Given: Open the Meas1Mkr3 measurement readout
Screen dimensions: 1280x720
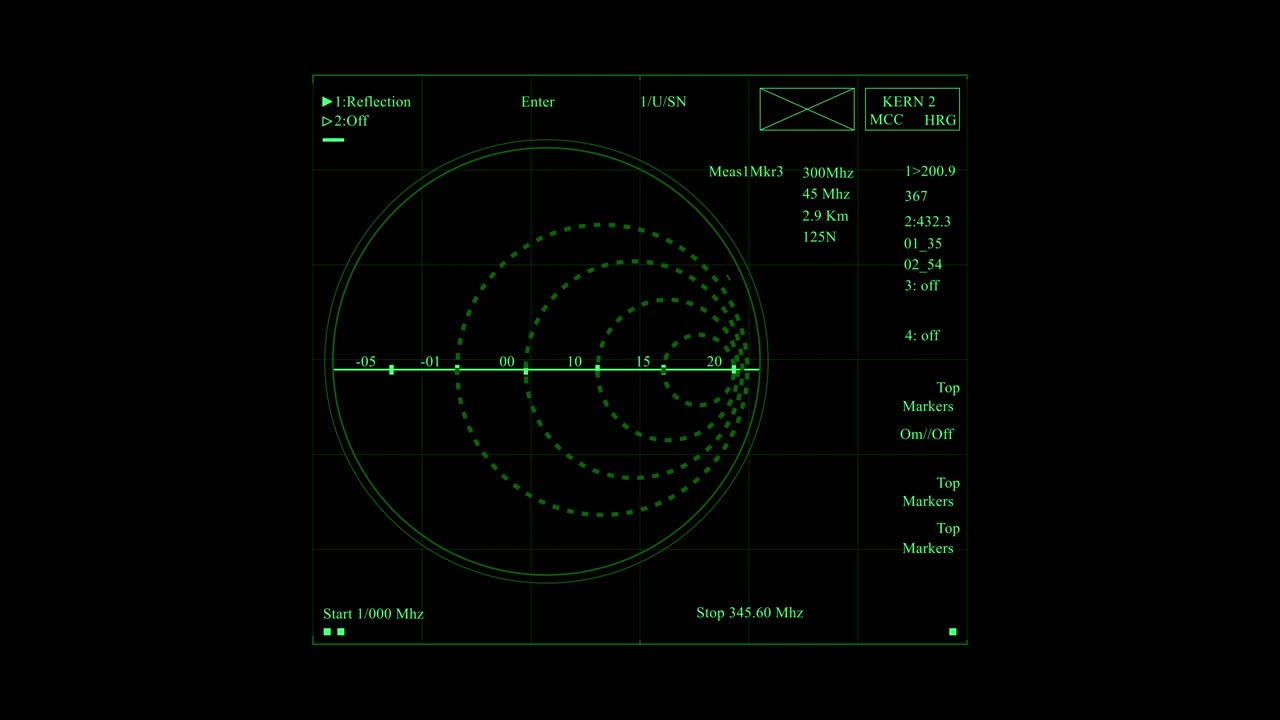Looking at the screenshot, I should [746, 172].
